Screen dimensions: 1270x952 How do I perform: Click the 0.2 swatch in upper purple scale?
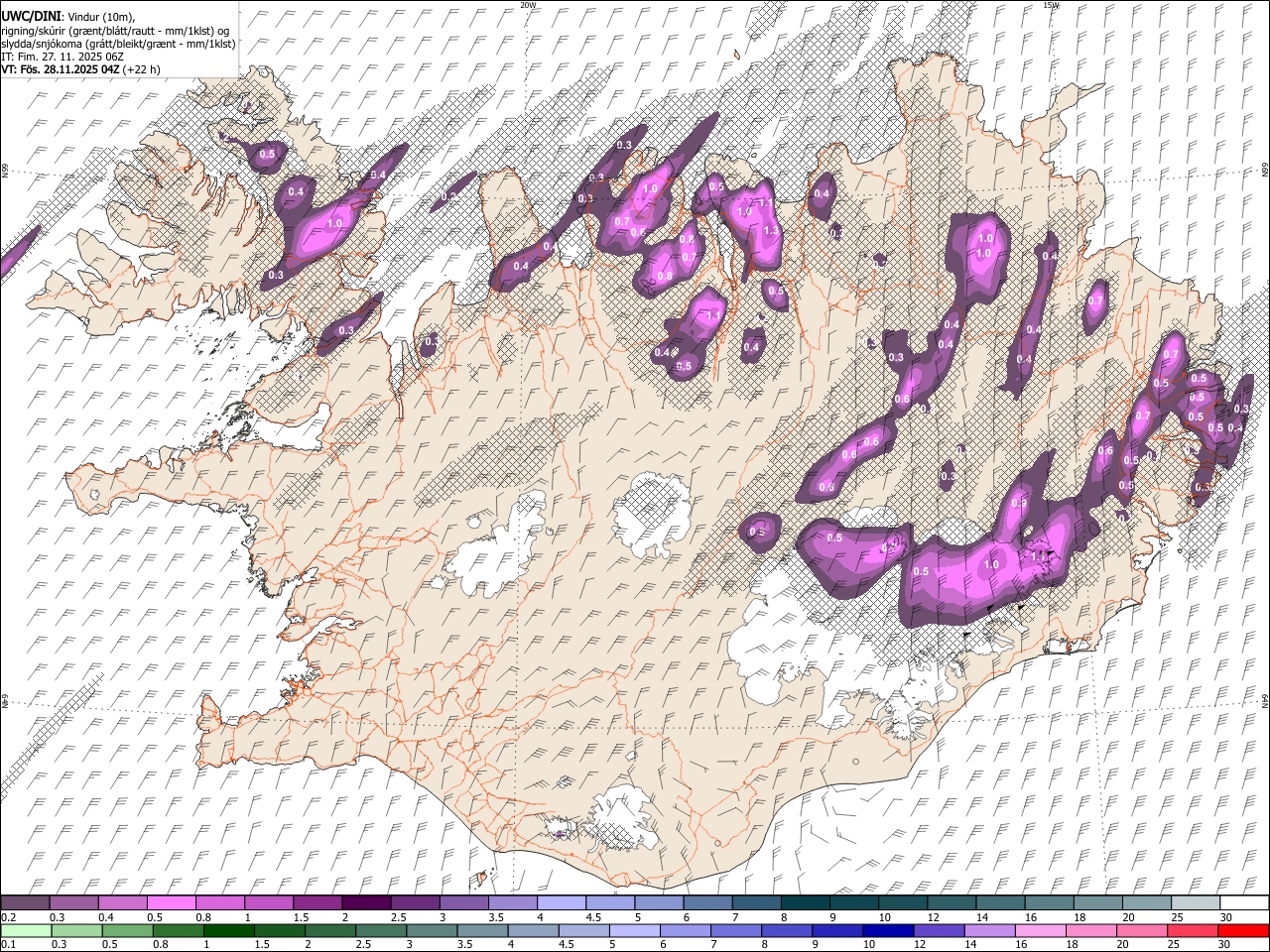(25, 903)
